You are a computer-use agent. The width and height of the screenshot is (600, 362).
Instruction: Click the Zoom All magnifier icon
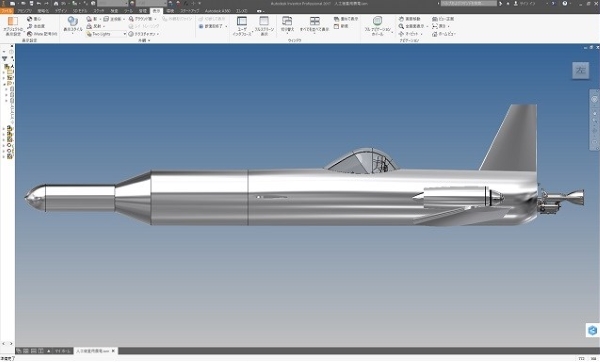coord(401,26)
